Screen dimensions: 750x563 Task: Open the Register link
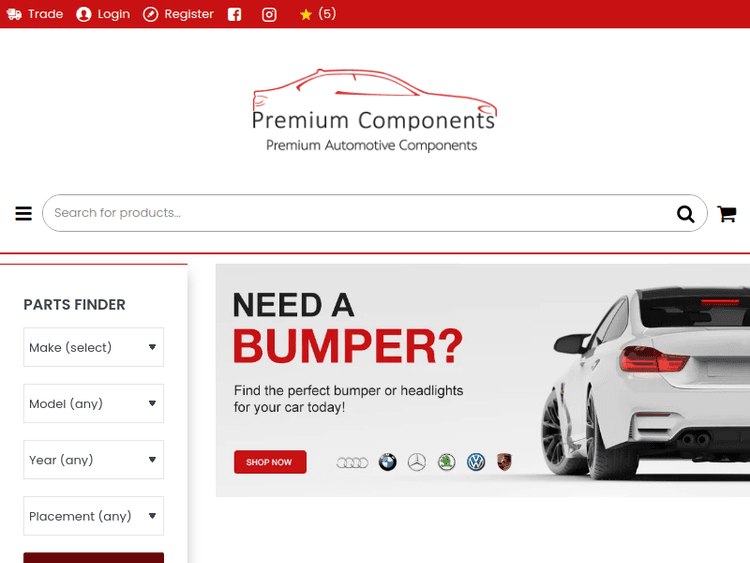point(189,14)
